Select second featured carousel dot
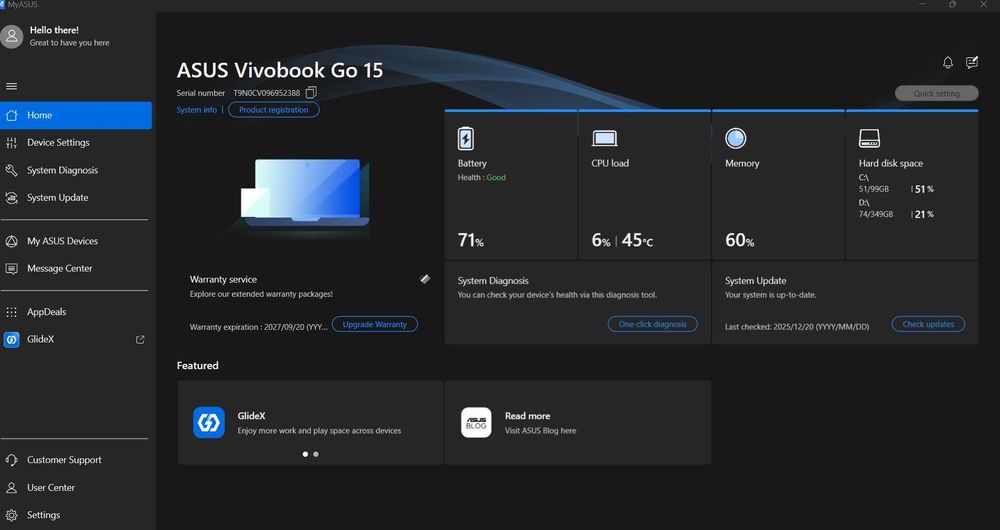This screenshot has height=530, width=1000. pyautogui.click(x=316, y=454)
